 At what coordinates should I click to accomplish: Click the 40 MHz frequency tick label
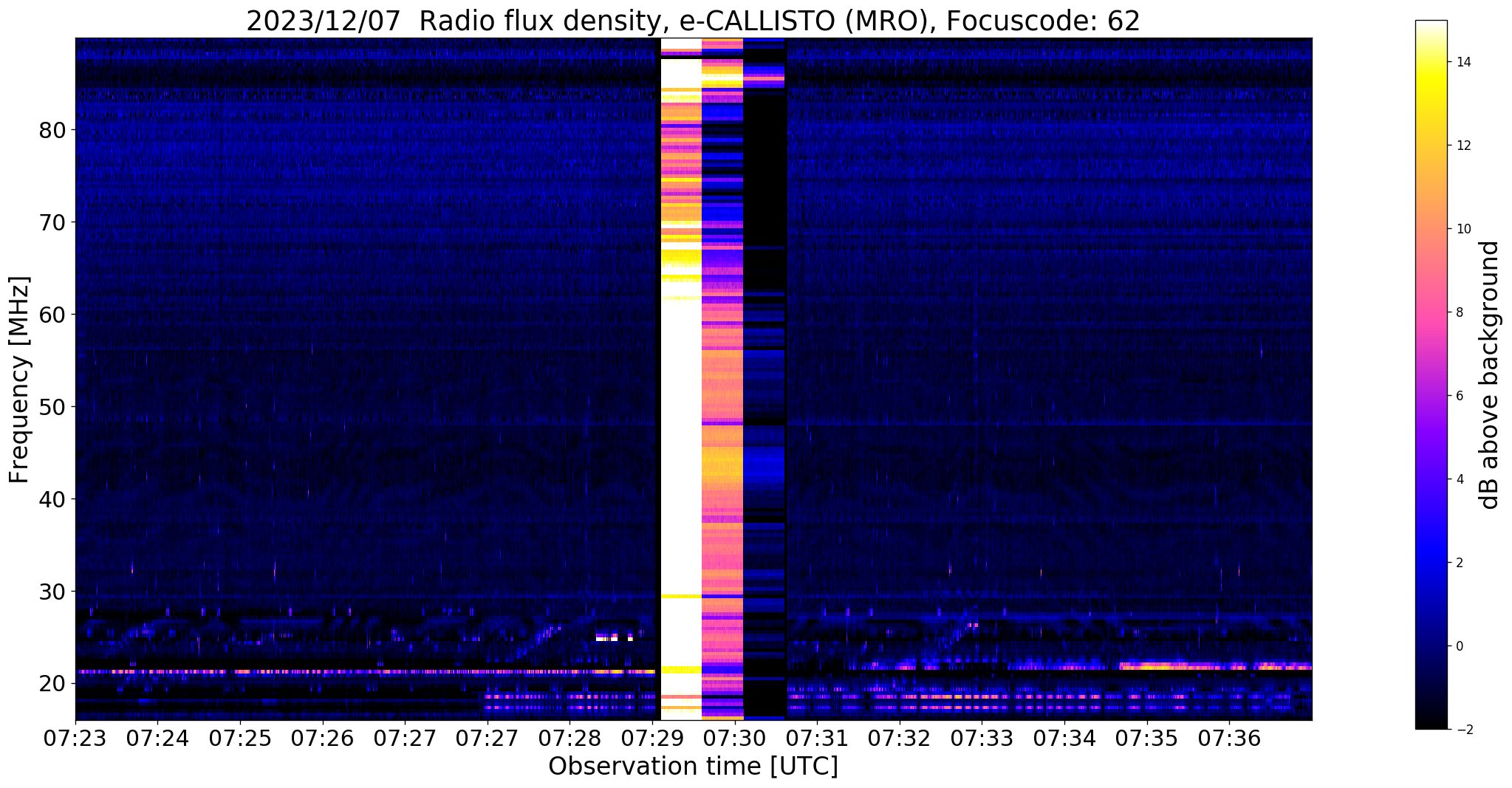pyautogui.click(x=52, y=499)
